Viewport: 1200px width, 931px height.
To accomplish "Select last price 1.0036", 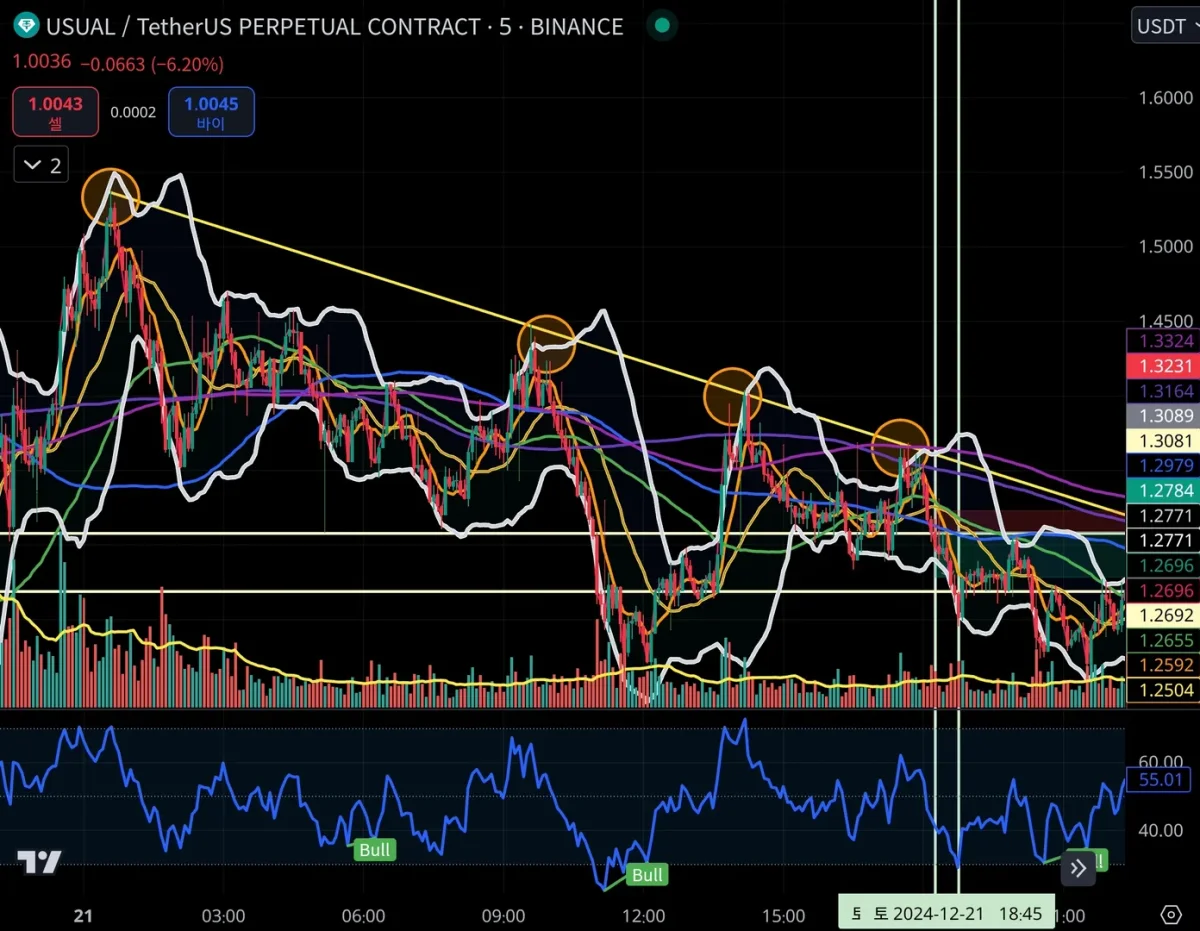I will 41,62.
